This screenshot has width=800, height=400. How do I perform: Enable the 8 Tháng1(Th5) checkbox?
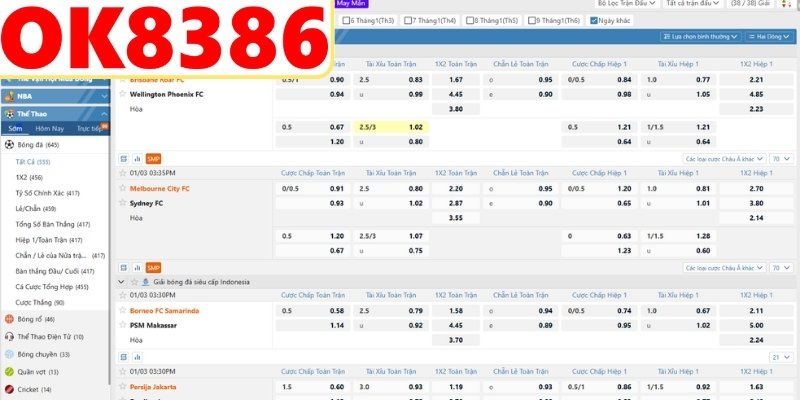click(x=472, y=20)
